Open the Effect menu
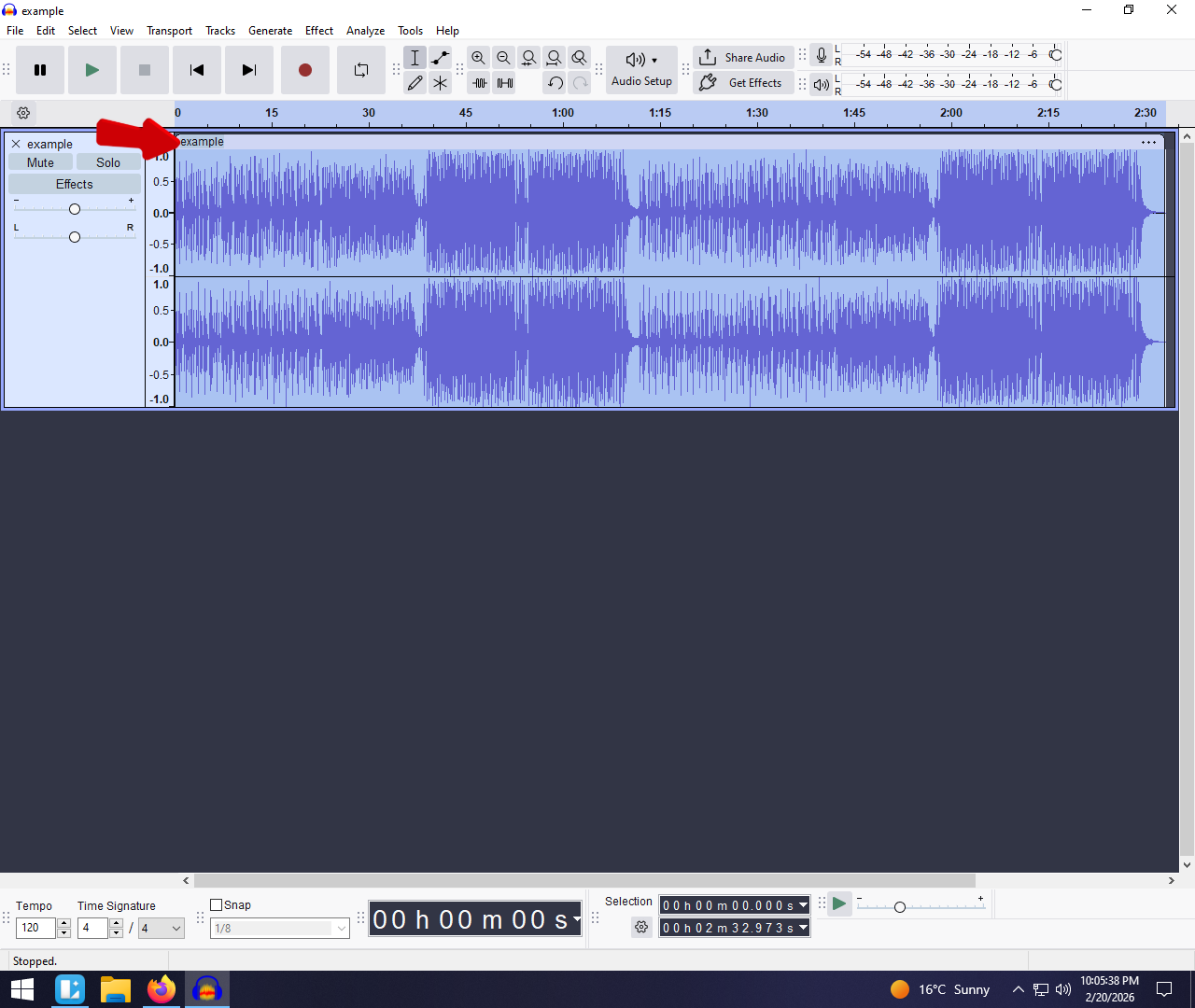1195x1008 pixels. point(318,31)
